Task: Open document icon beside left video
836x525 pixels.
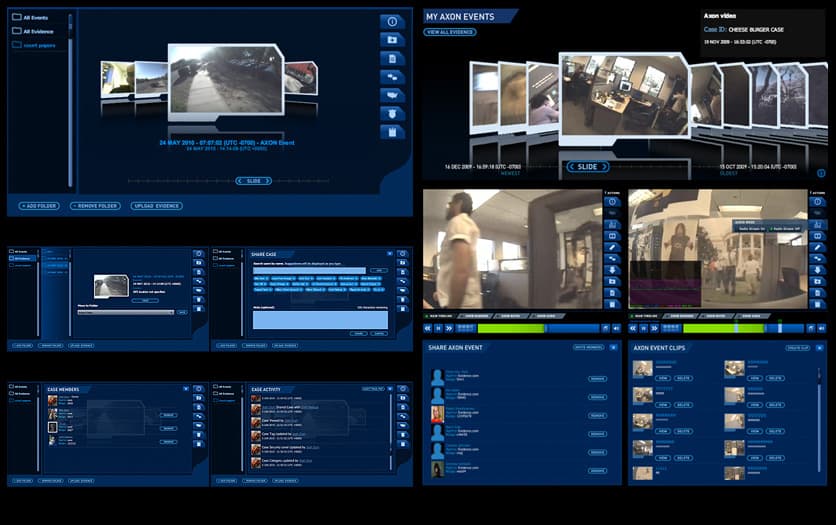Action: point(612,293)
